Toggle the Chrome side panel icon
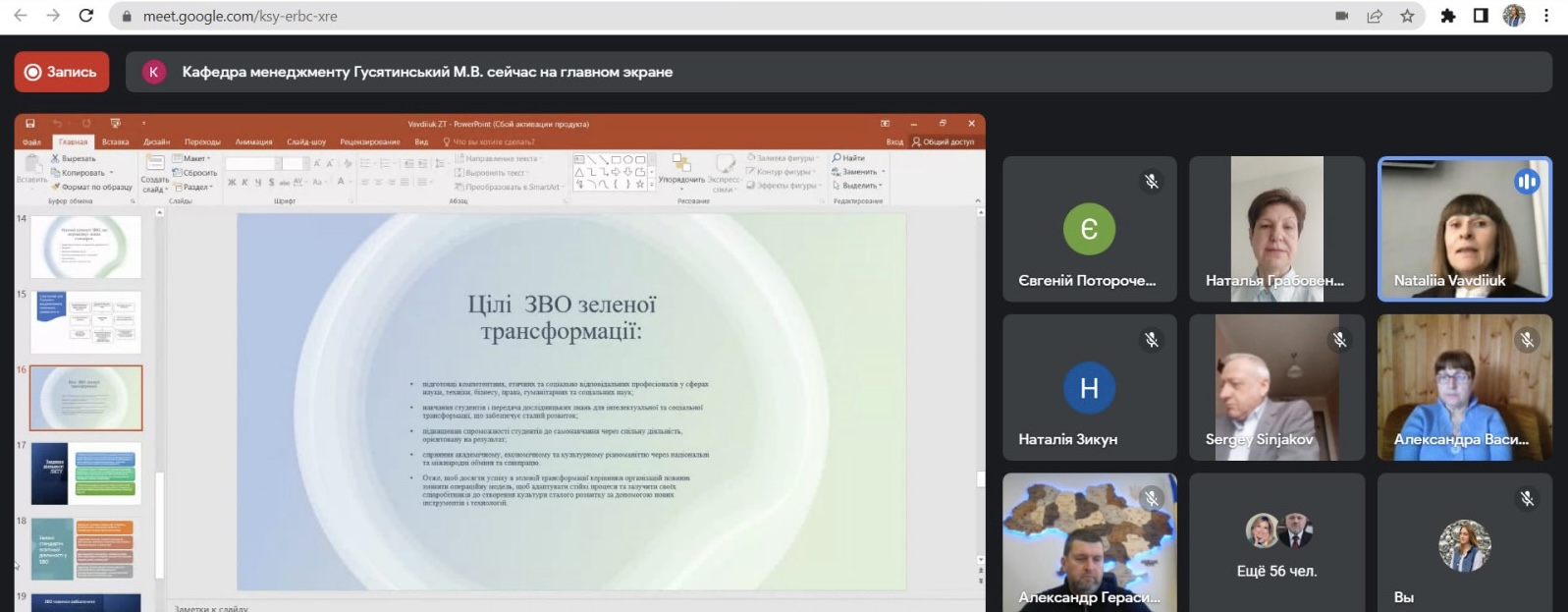Image resolution: width=1568 pixels, height=612 pixels. point(1481,16)
